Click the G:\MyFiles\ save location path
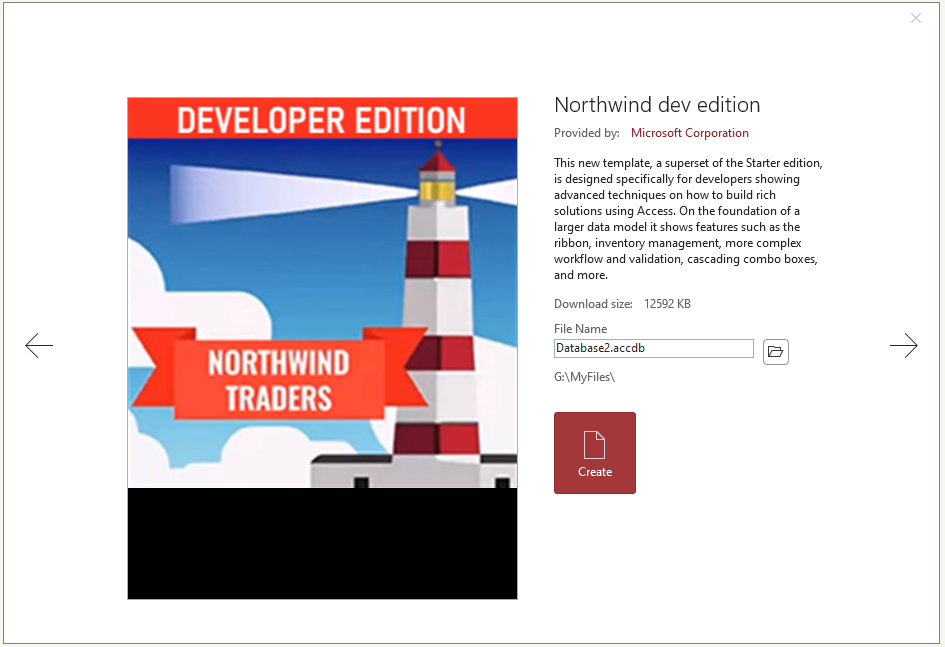945x647 pixels. point(584,377)
